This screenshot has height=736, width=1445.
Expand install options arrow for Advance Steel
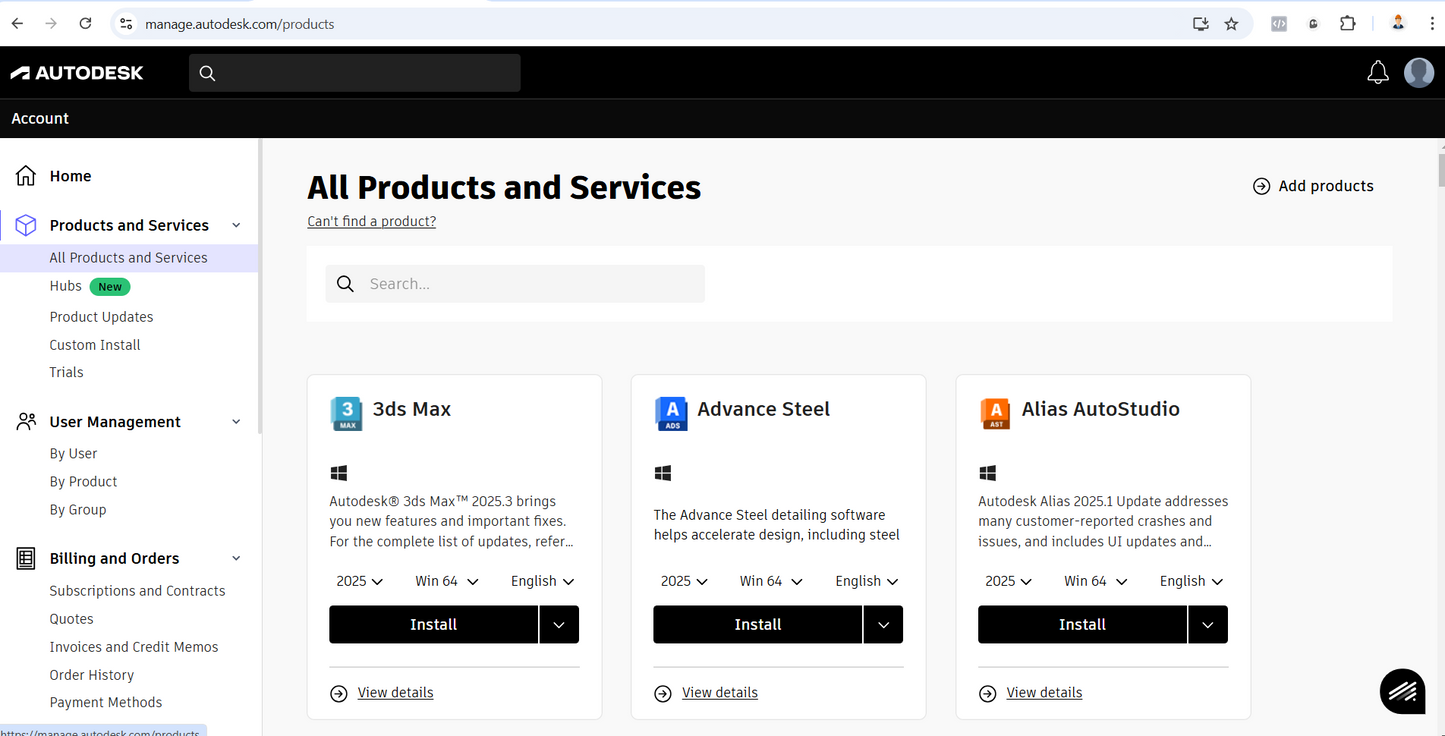[883, 624]
